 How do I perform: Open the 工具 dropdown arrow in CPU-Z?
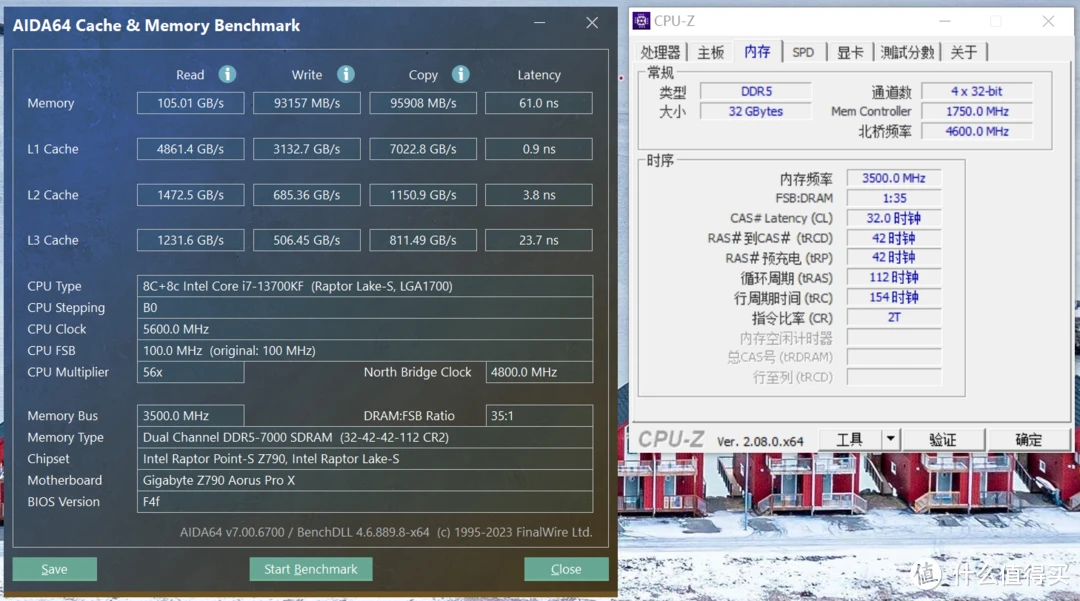point(890,439)
